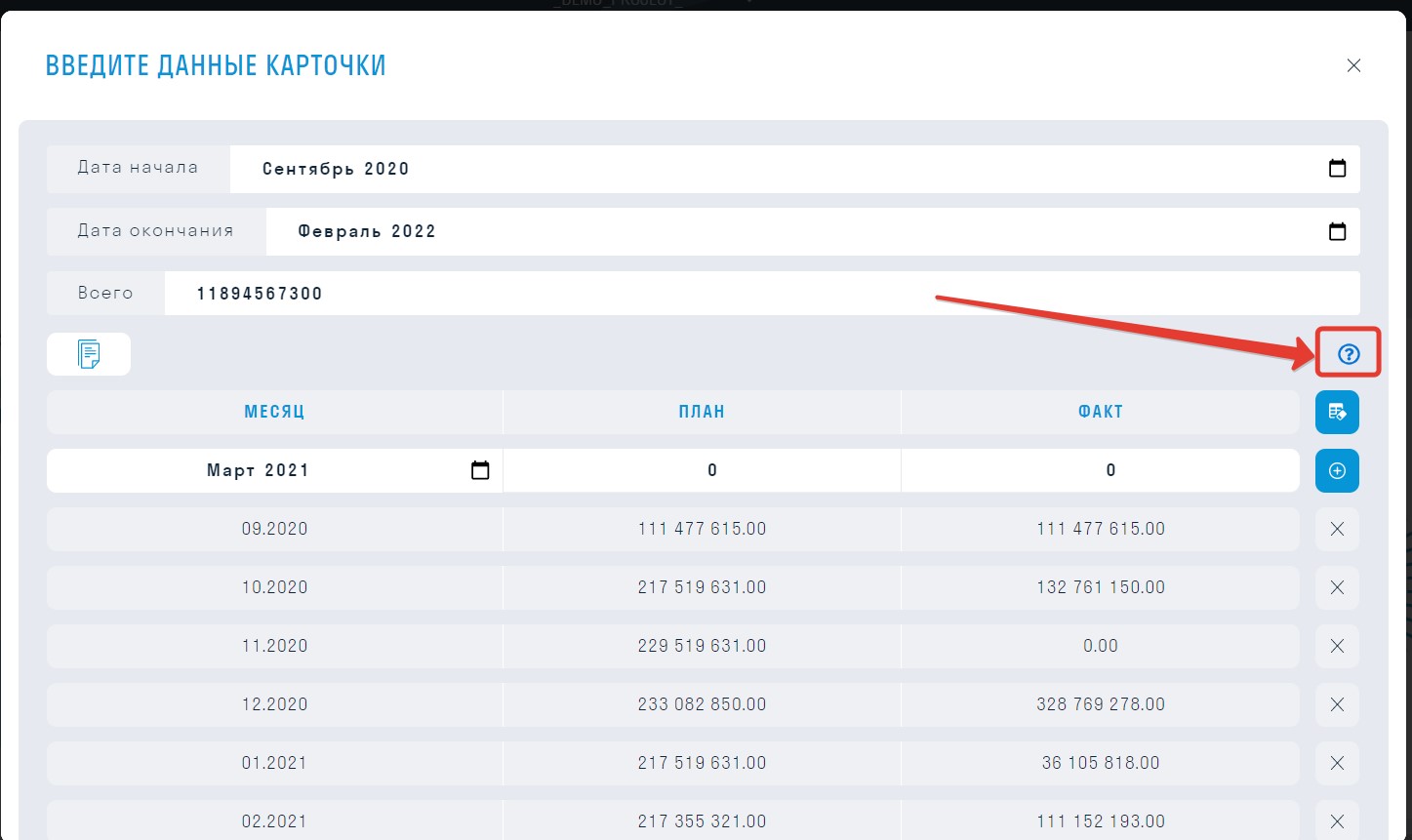Click the ПЛАН column header
The image size is (1412, 840).
tap(702, 412)
